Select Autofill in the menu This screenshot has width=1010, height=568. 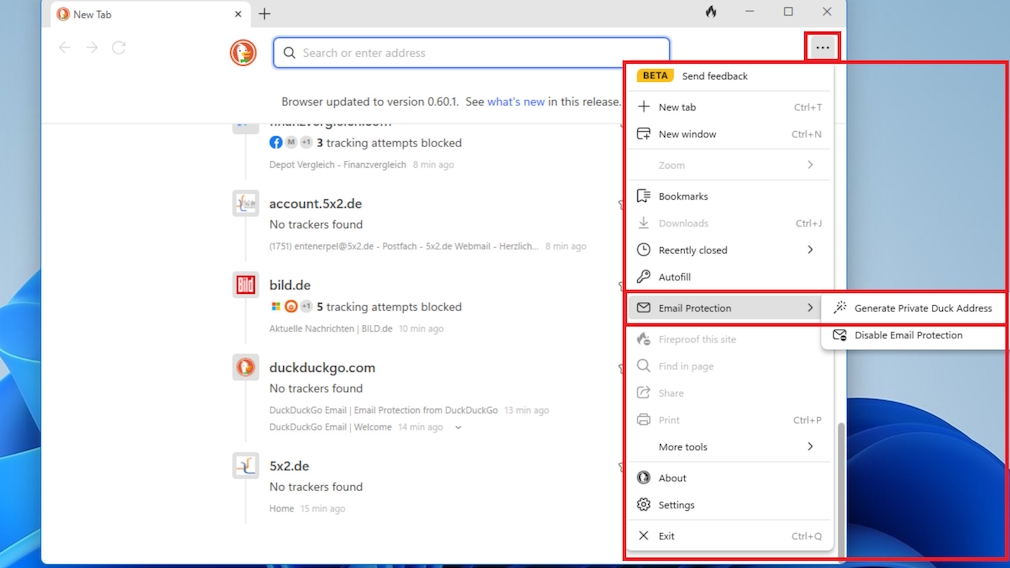pos(674,277)
